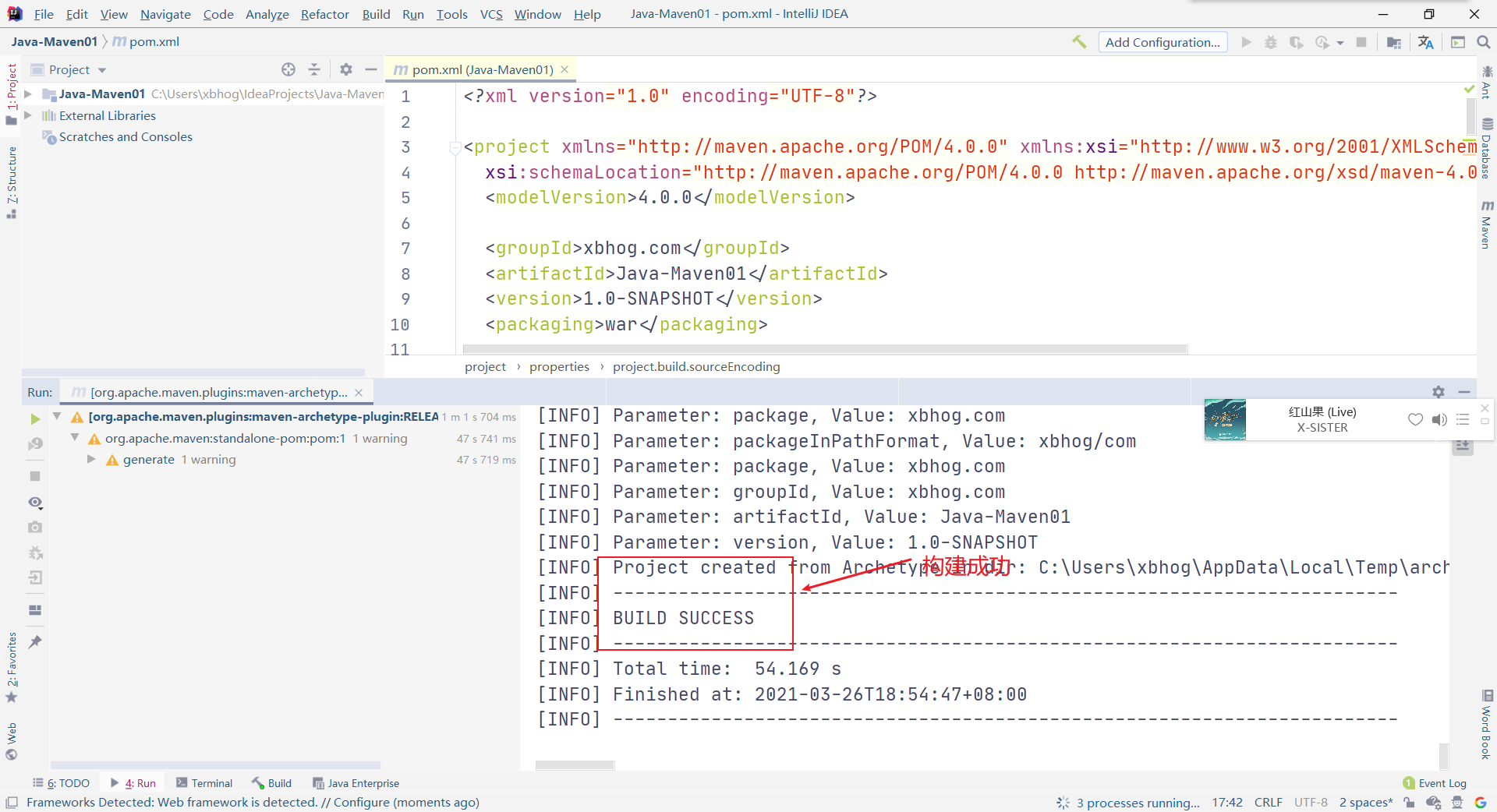This screenshot has height=812, width=1497.
Task: Open the VCS menu
Action: [491, 14]
